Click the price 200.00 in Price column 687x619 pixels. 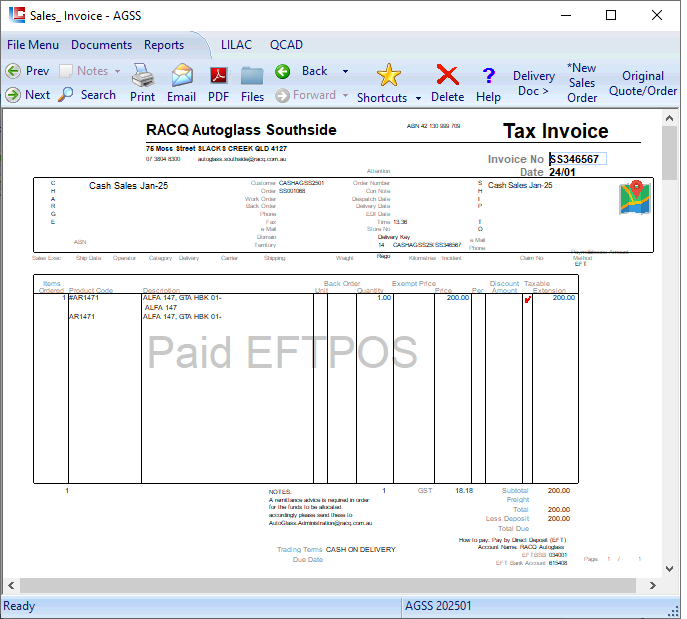[458, 298]
